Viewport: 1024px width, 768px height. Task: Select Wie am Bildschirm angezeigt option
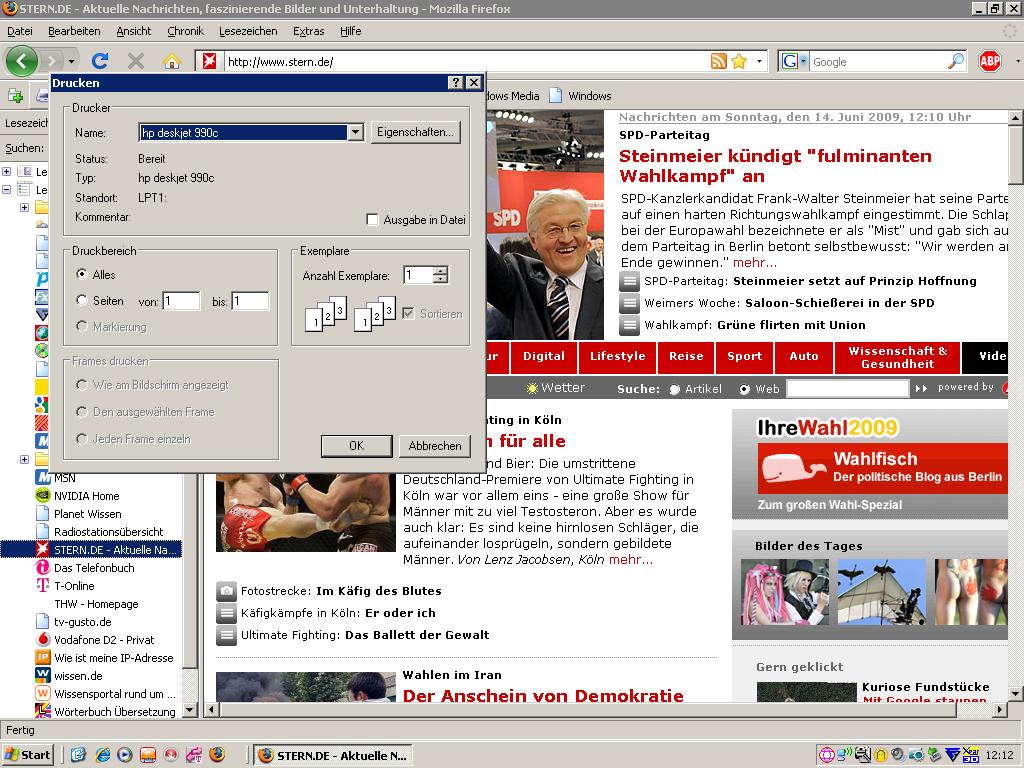pyautogui.click(x=82, y=385)
